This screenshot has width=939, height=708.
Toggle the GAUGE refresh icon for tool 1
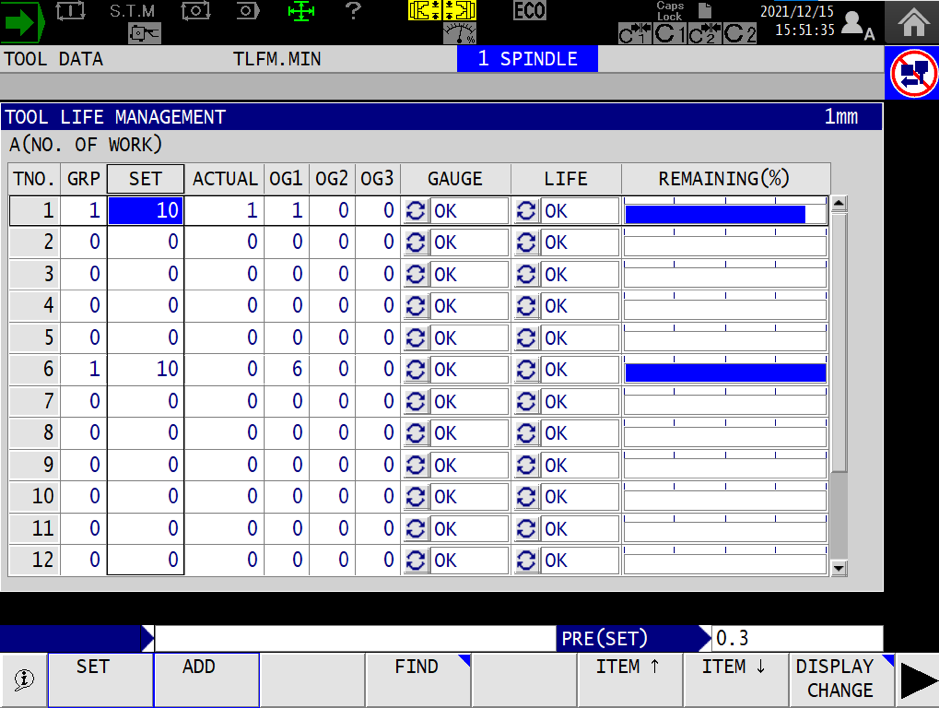416,211
